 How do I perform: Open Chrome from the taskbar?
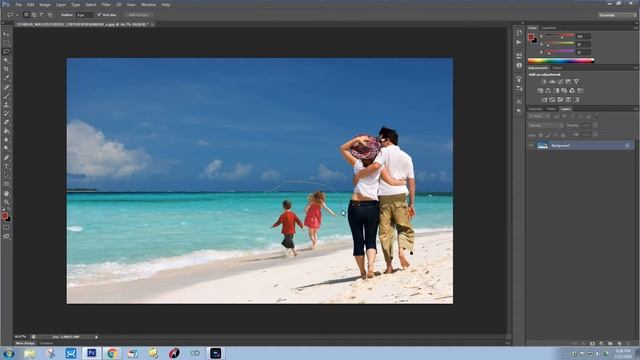[112, 353]
